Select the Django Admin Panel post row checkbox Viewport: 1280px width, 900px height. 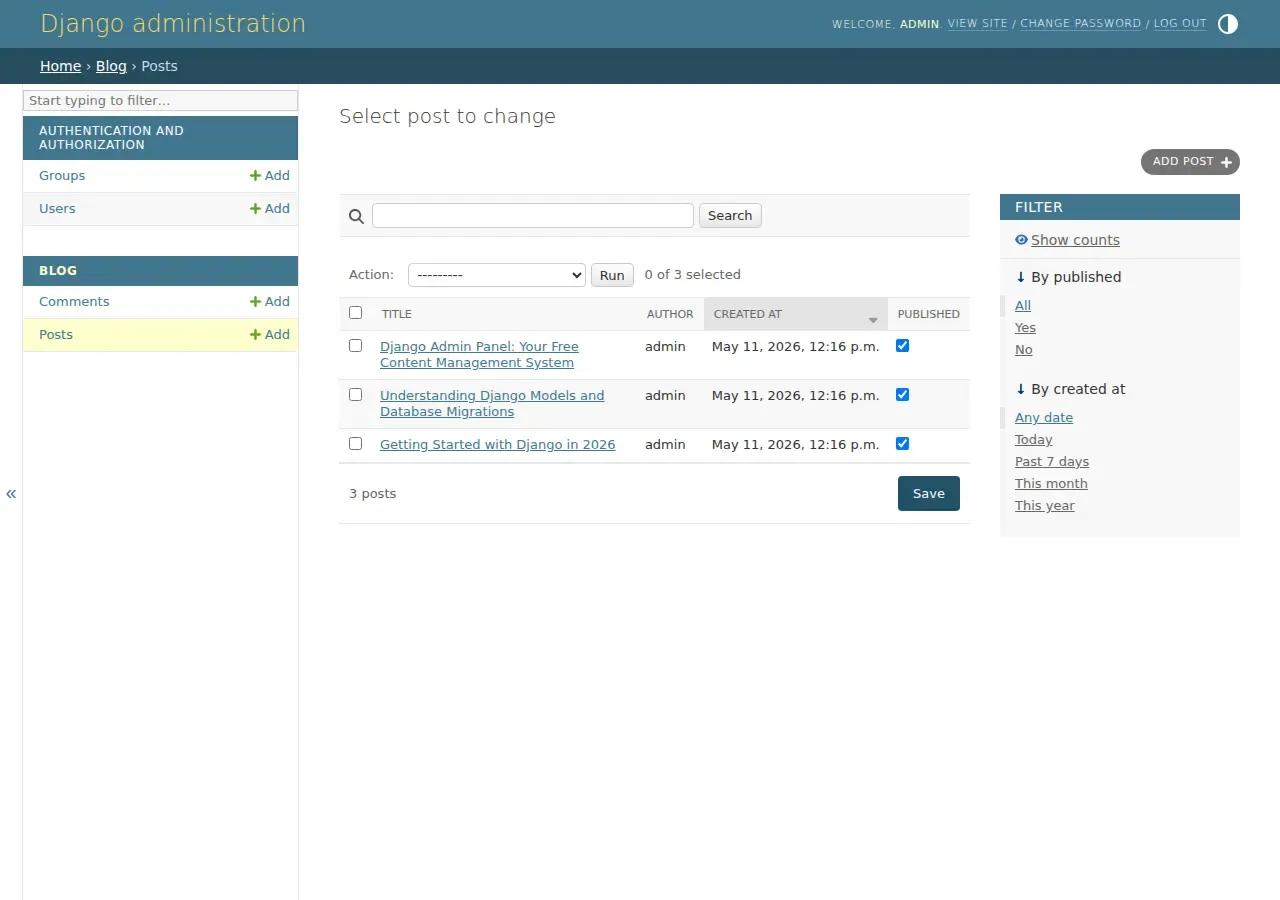point(355,346)
